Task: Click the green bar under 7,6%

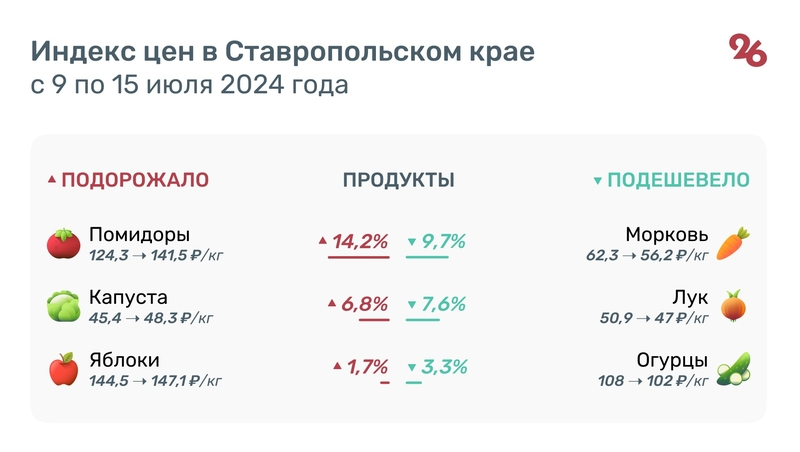Action: click(x=422, y=320)
